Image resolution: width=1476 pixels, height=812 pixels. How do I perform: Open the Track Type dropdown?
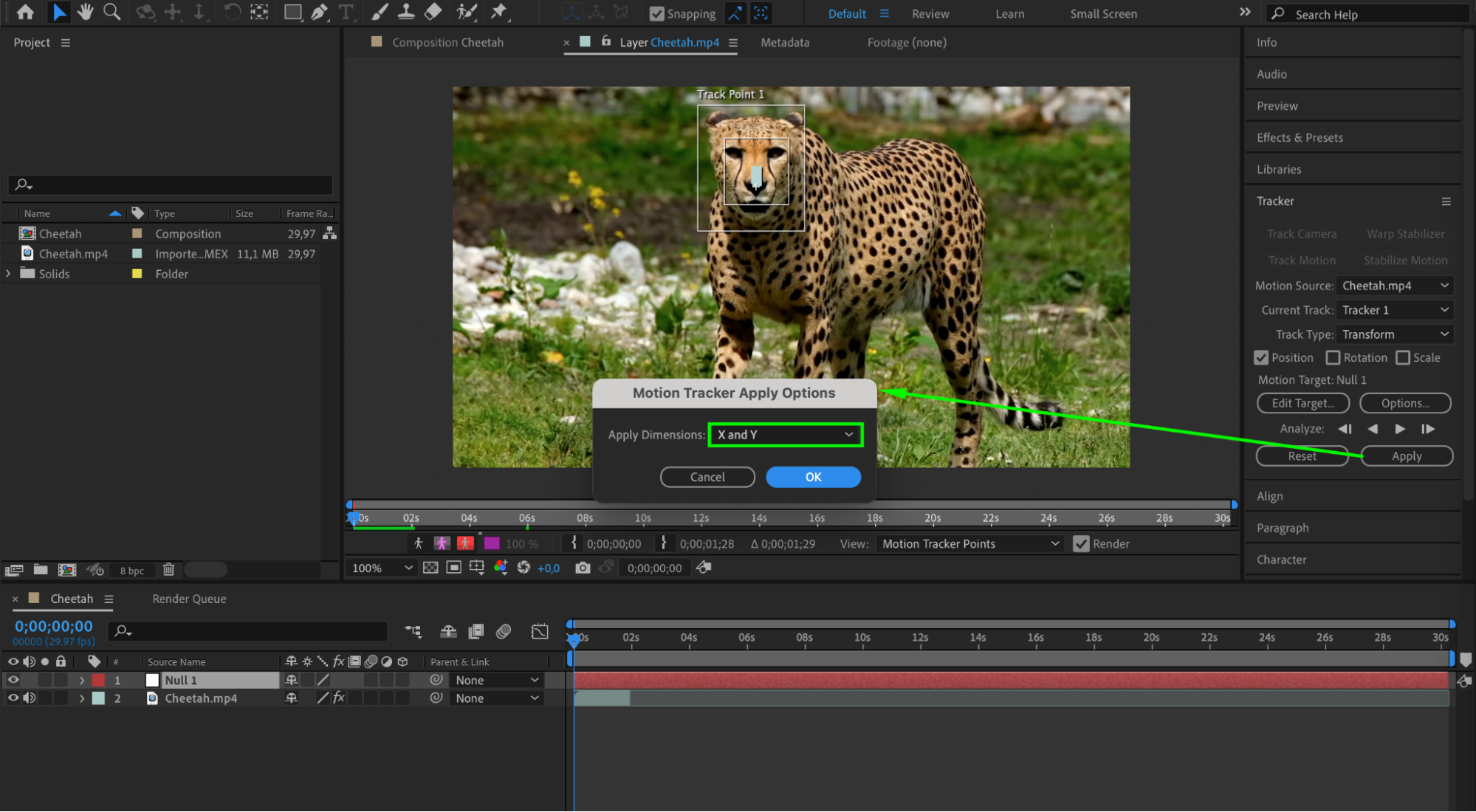point(1394,334)
